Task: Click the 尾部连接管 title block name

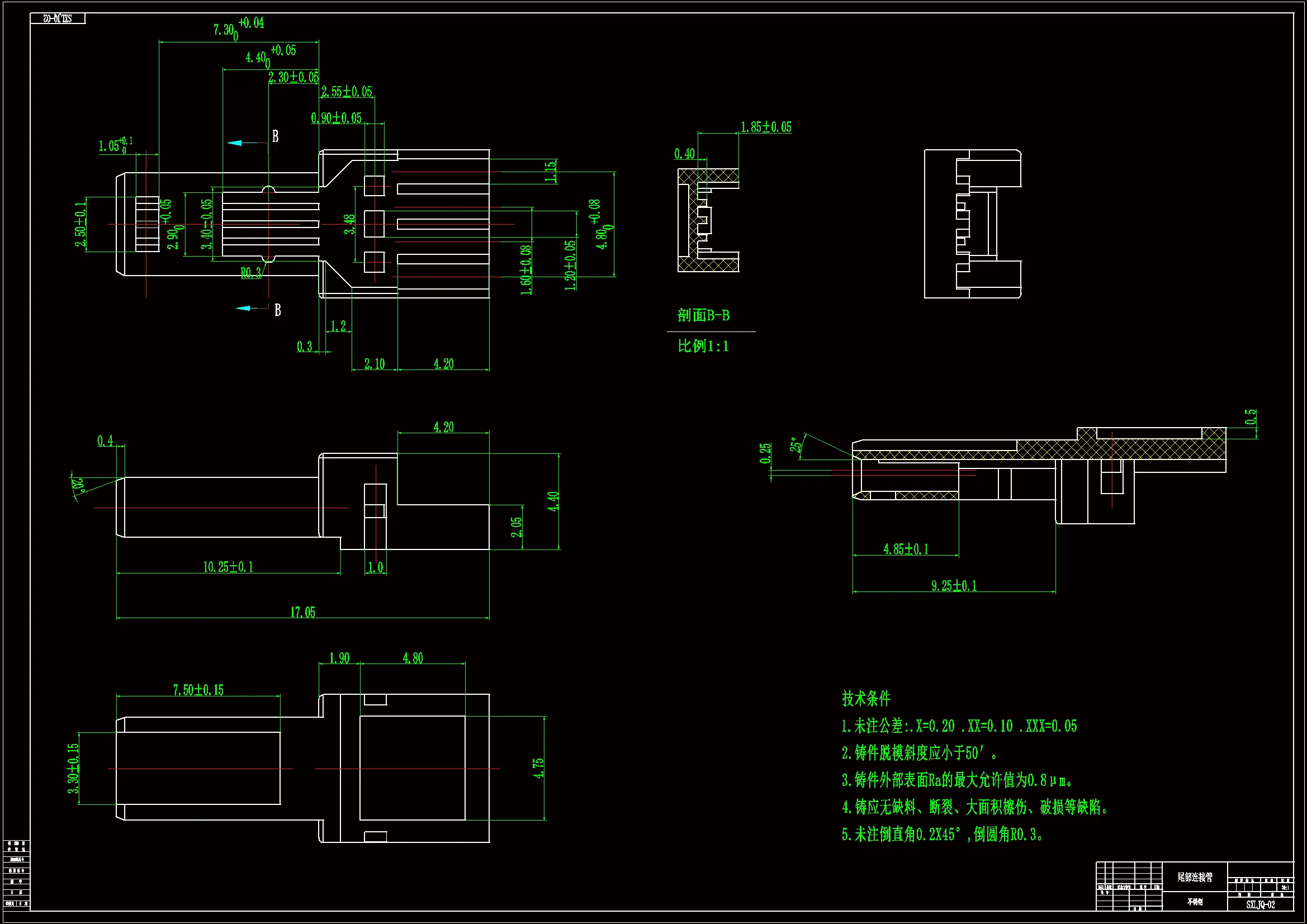Action: point(1194,877)
